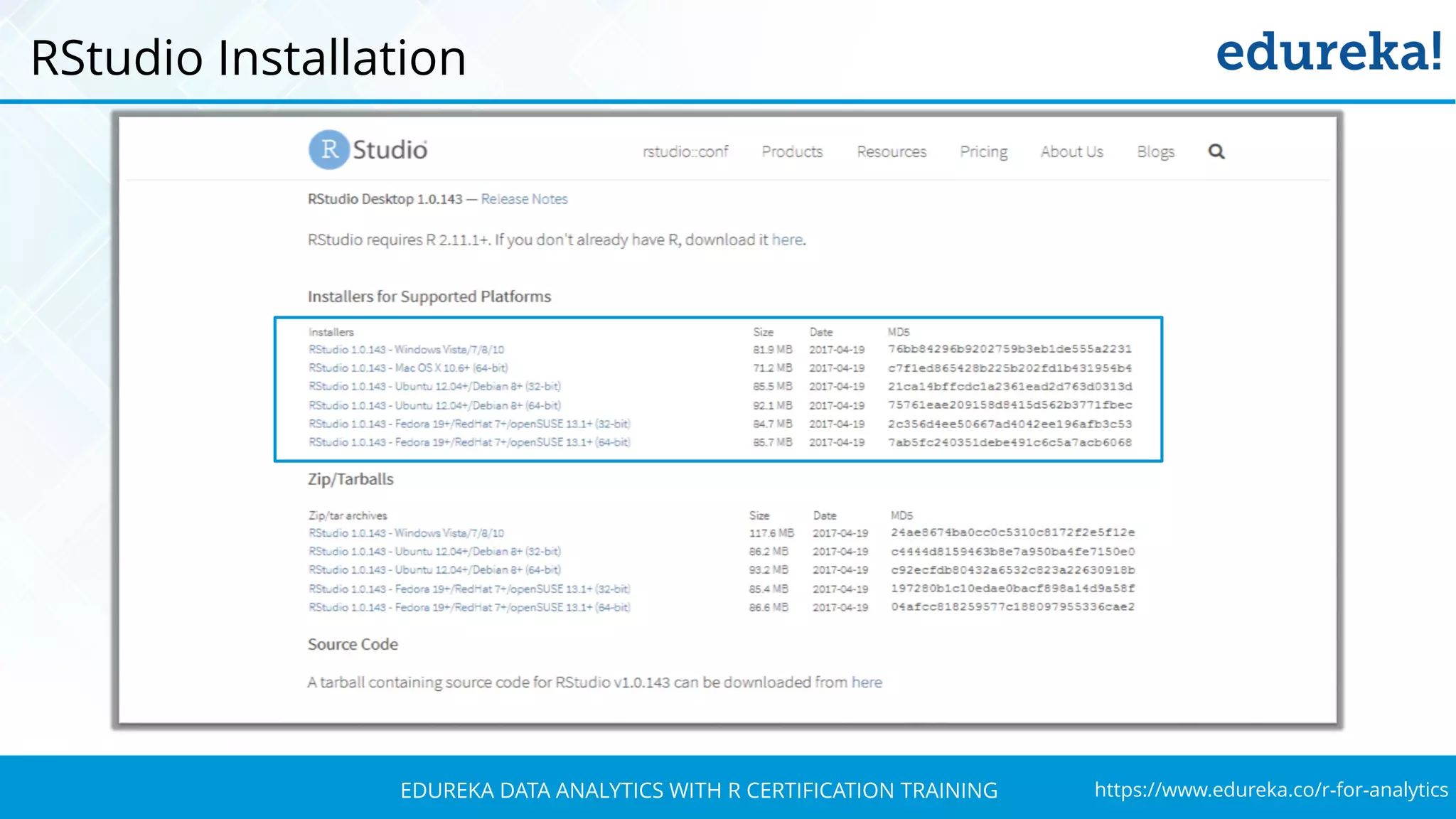Viewport: 1456px width, 819px height.
Task: Click the Zip/Tarballs heading
Action: click(350, 479)
